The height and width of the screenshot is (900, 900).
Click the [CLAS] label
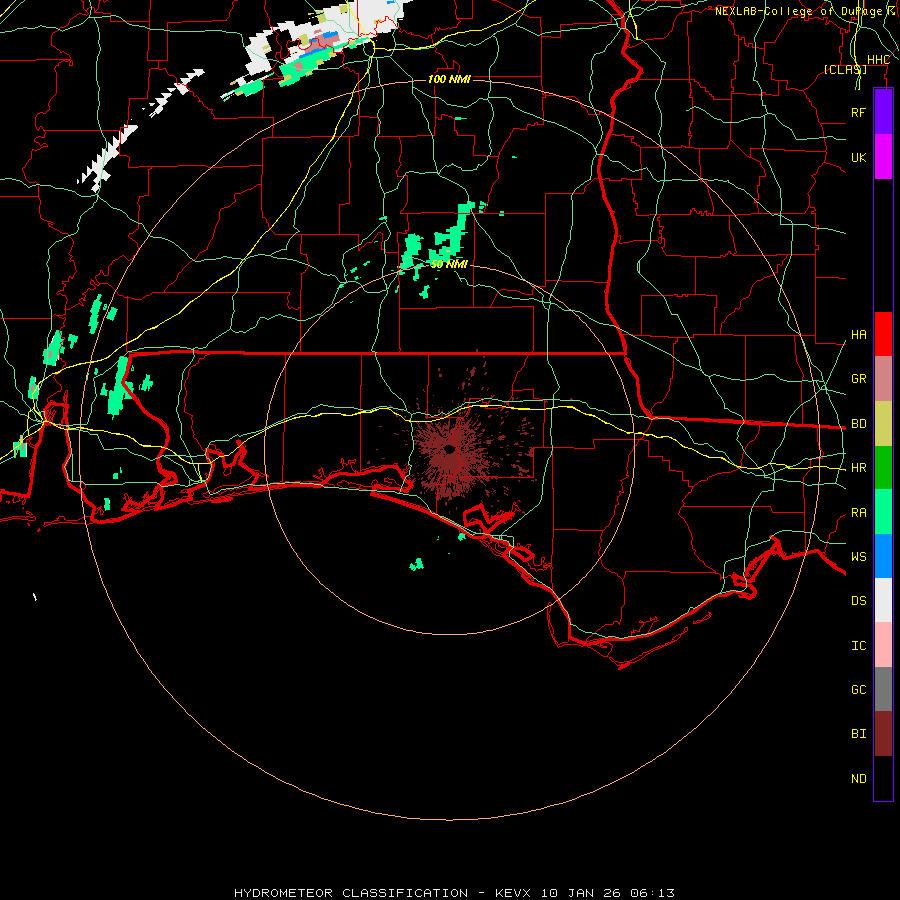pos(845,69)
